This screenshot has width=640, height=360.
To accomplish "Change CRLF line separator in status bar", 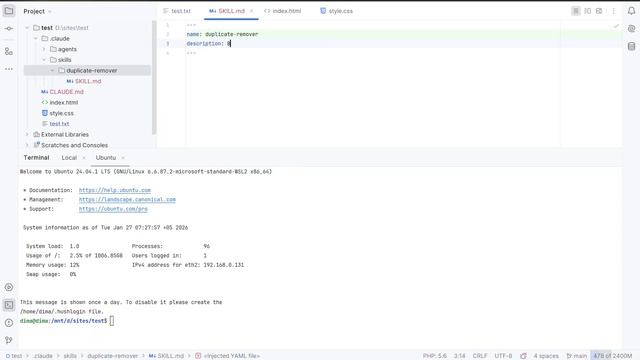I will [x=480, y=356].
